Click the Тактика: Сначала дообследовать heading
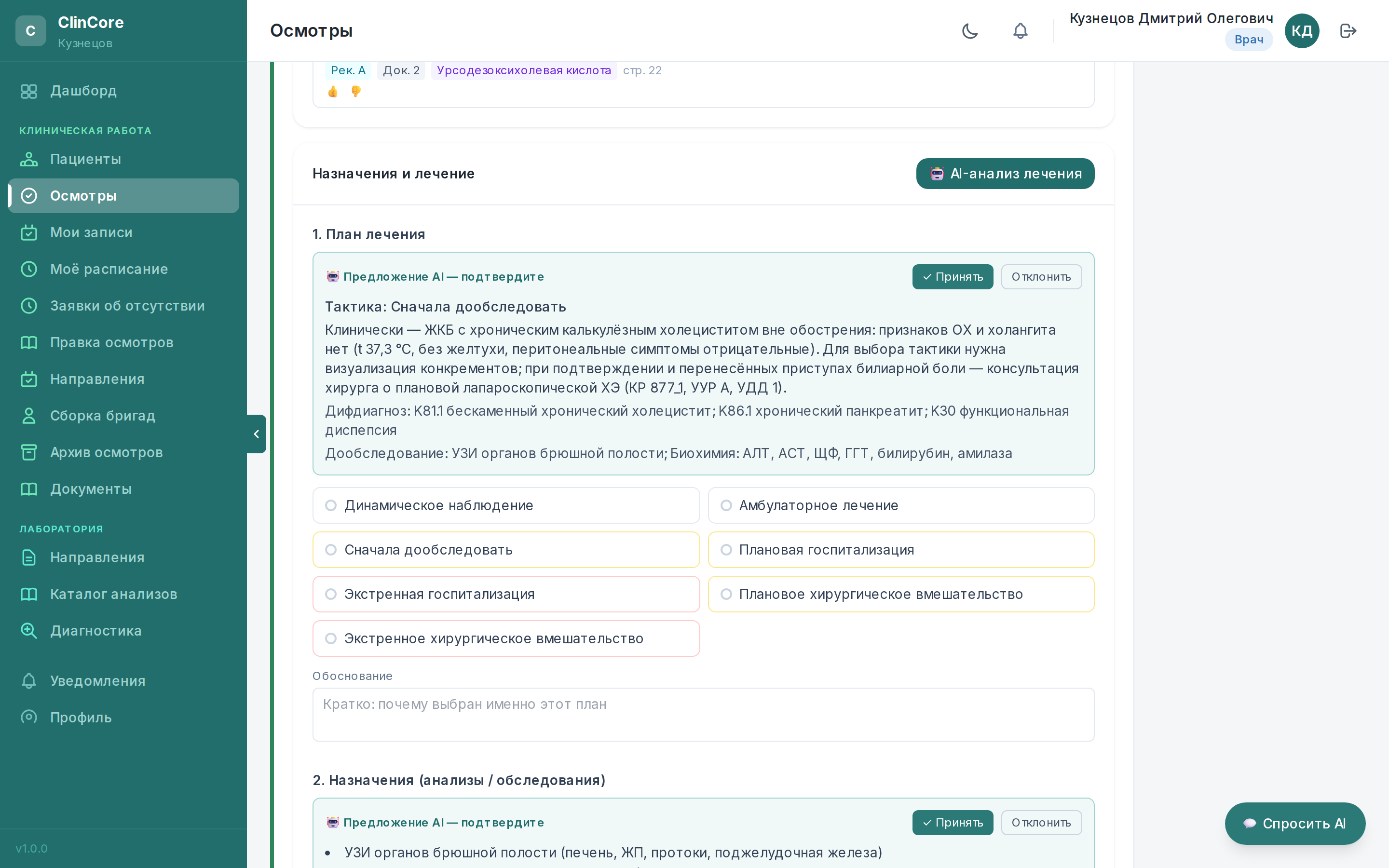 pyautogui.click(x=446, y=307)
